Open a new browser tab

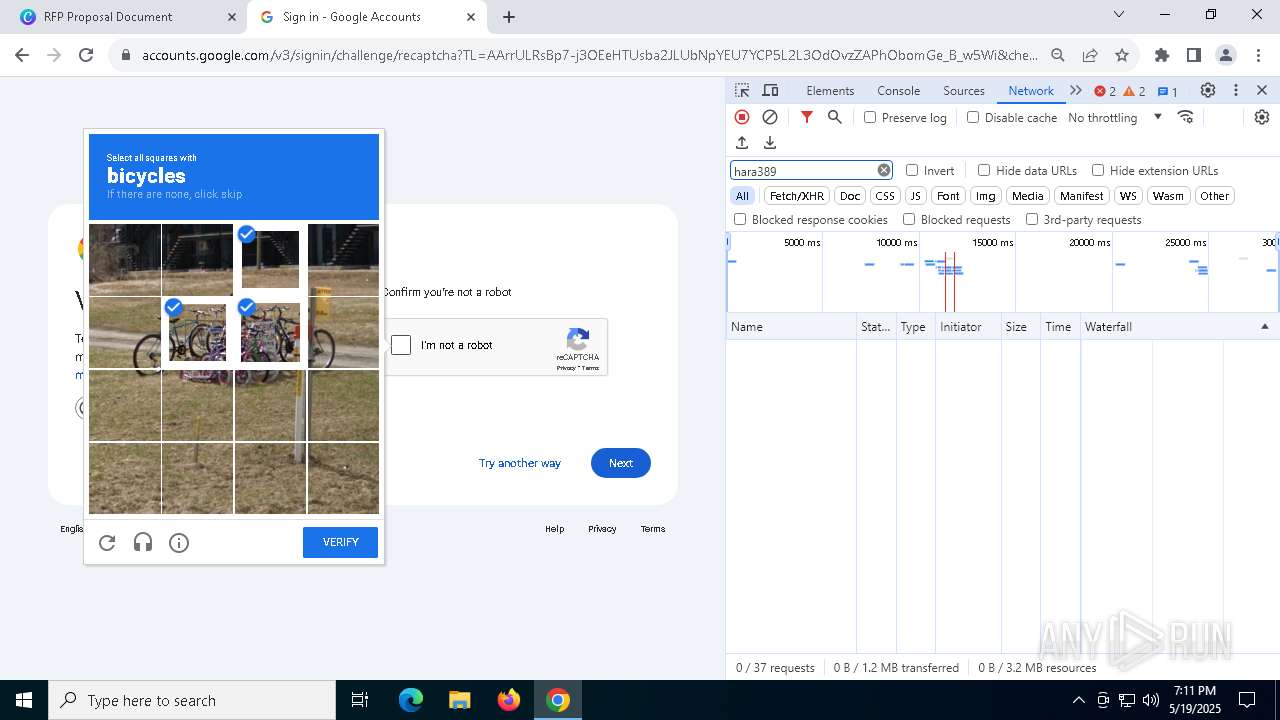click(x=509, y=17)
